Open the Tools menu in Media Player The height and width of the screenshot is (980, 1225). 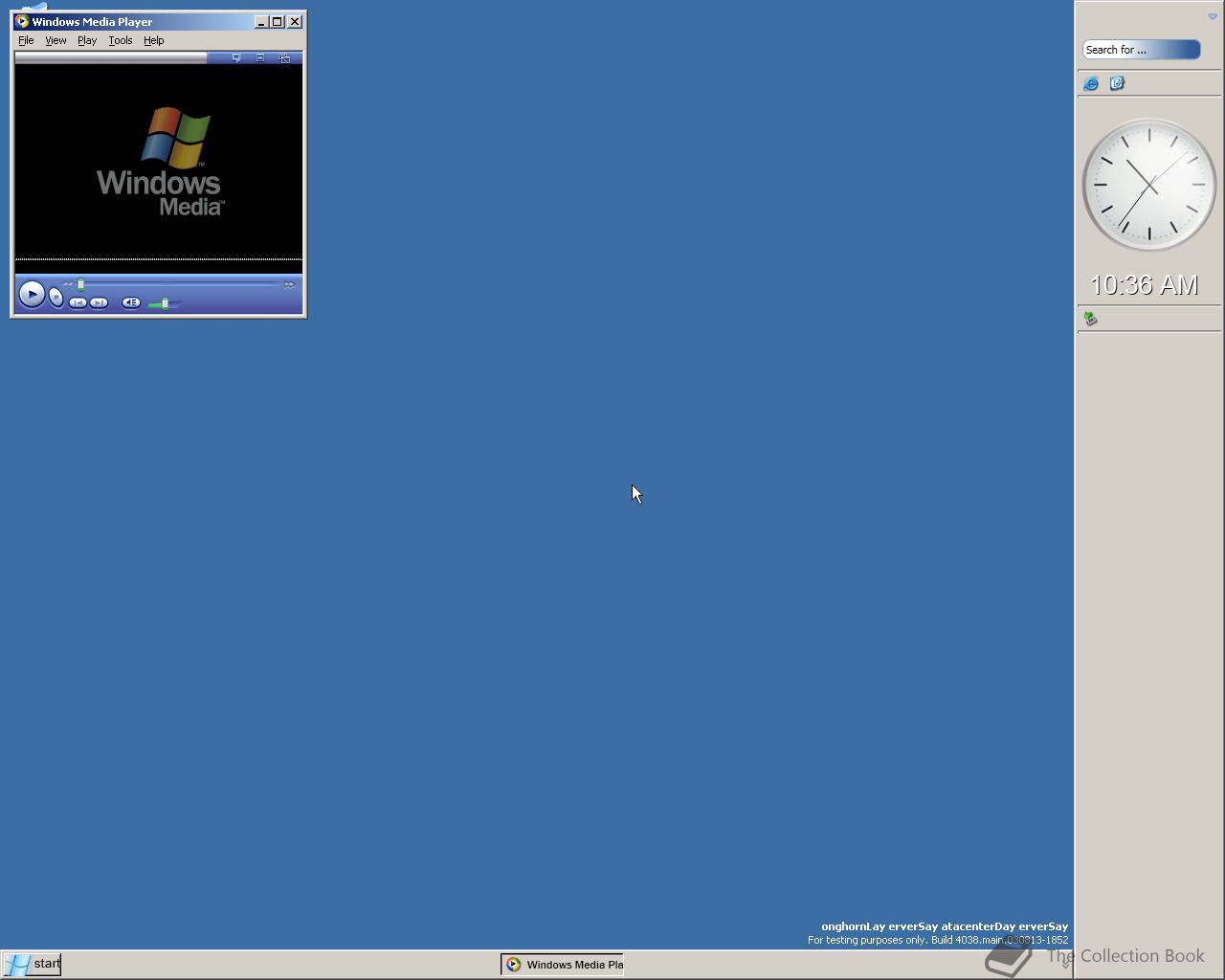(121, 40)
